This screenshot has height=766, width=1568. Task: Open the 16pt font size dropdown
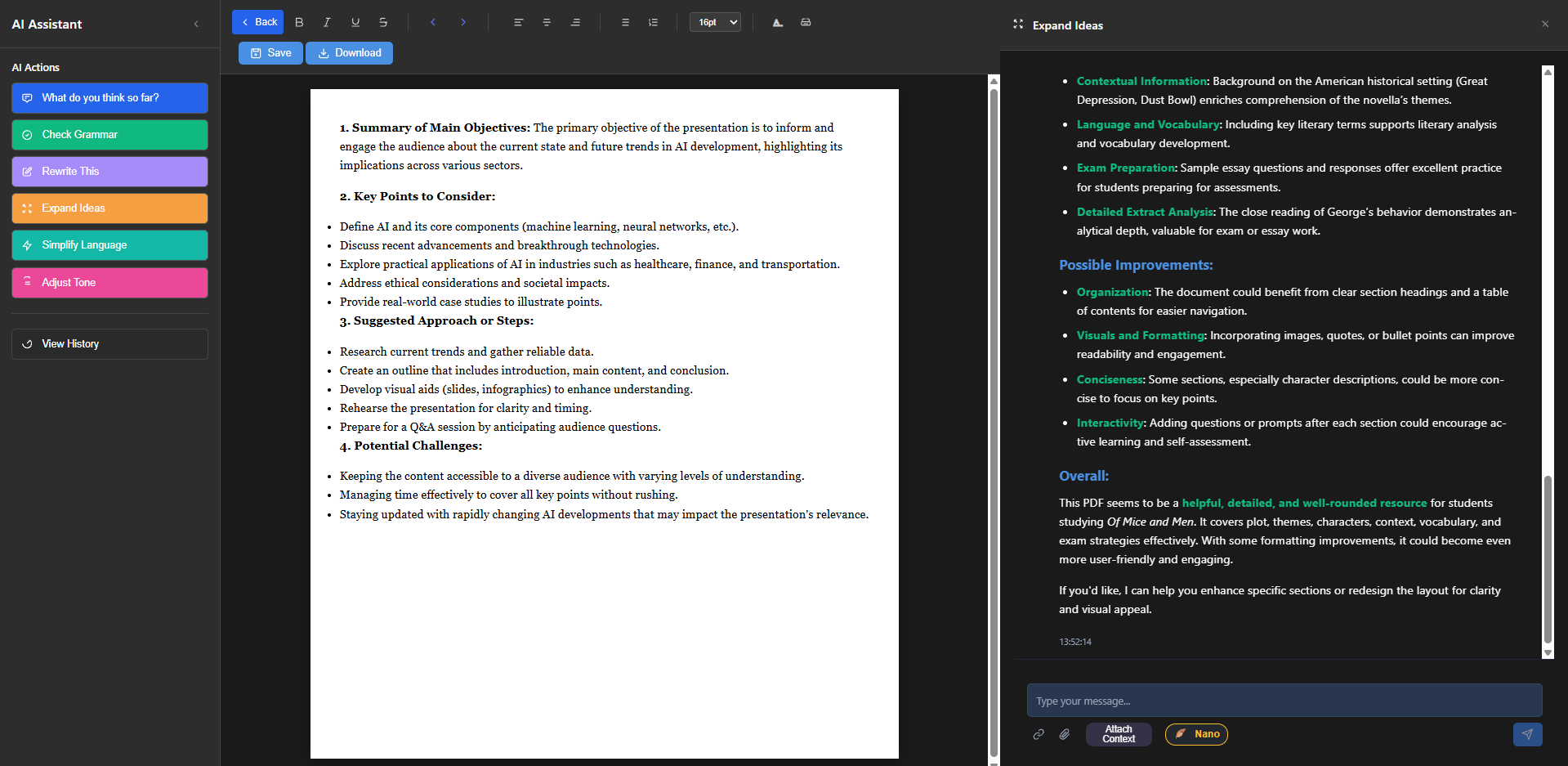click(715, 22)
